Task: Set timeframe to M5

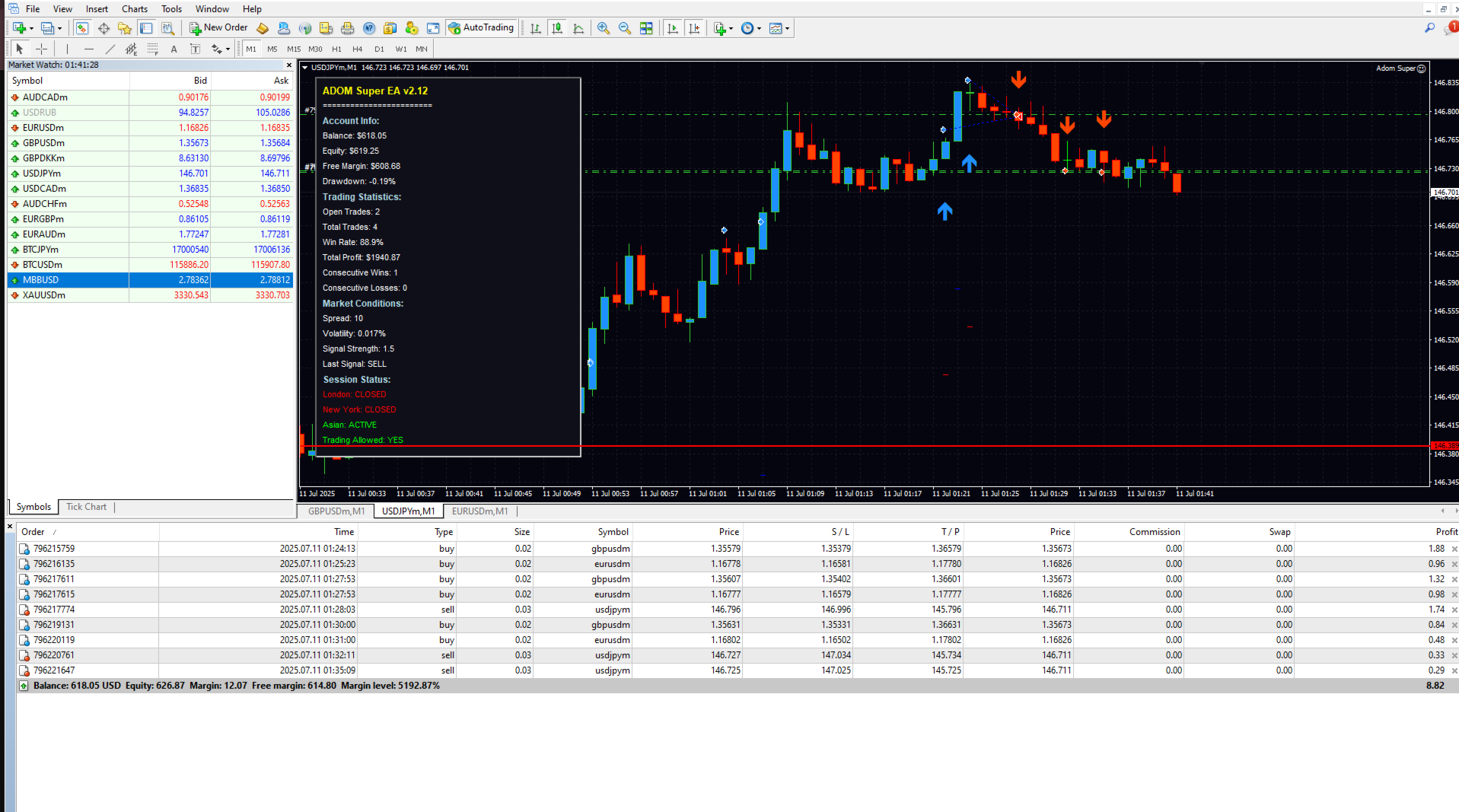Action: coord(272,49)
